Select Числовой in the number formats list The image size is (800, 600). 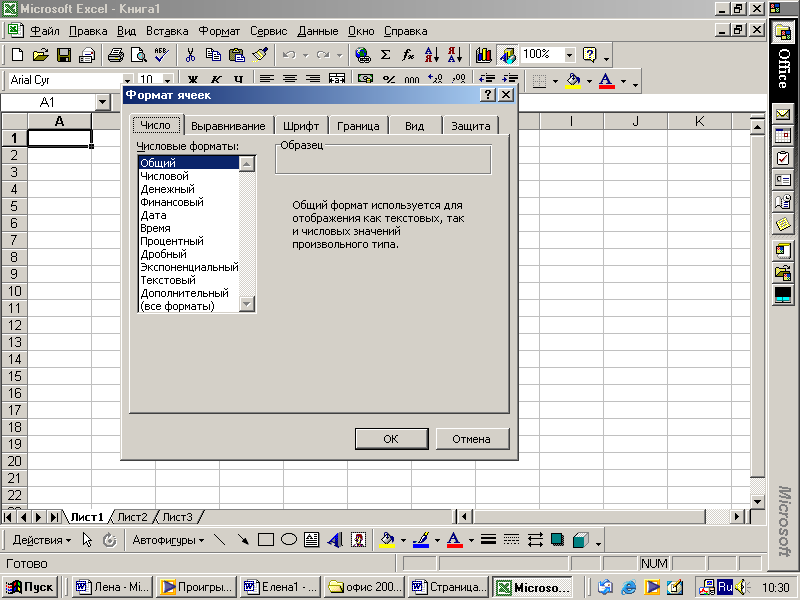[x=189, y=176]
